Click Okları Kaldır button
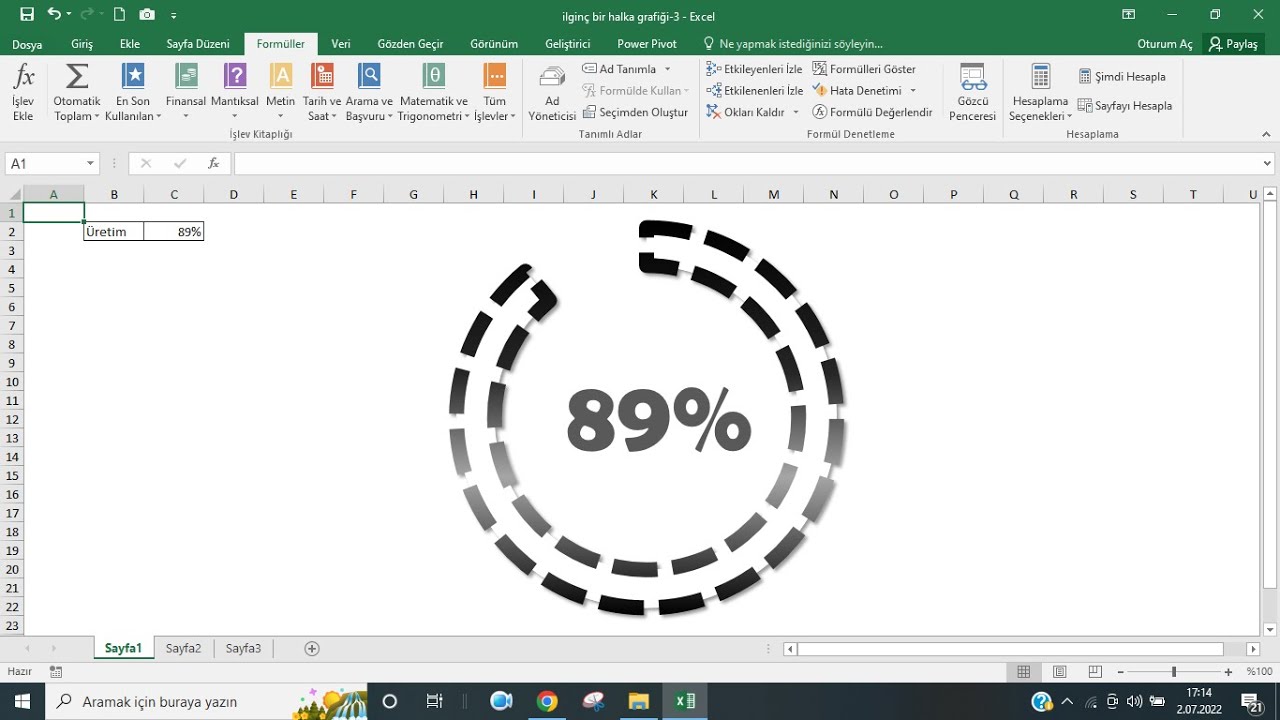 746,112
